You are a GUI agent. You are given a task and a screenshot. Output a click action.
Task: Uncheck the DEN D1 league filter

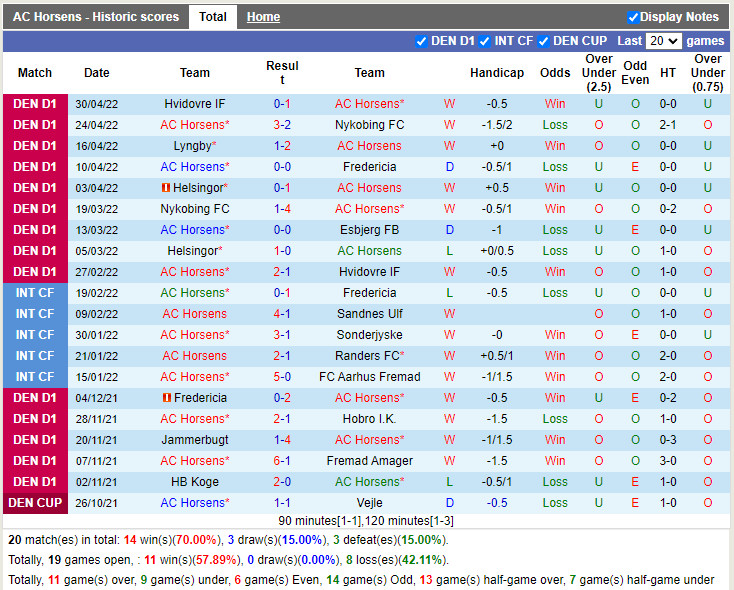421,41
